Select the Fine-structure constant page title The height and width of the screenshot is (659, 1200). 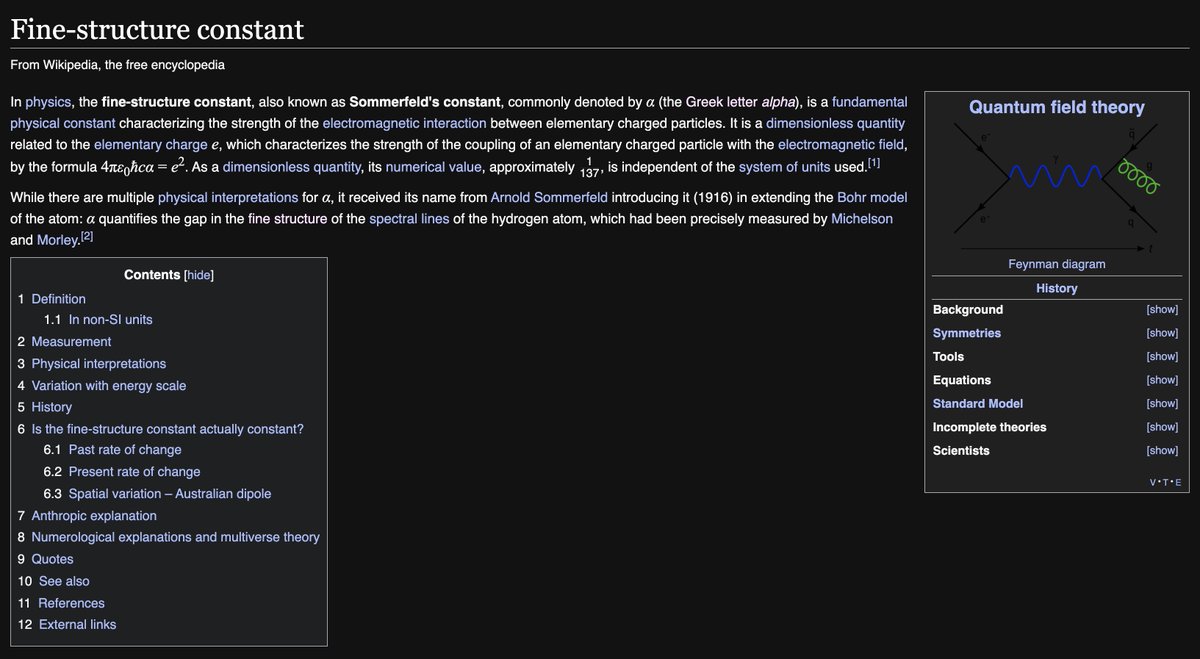click(157, 29)
